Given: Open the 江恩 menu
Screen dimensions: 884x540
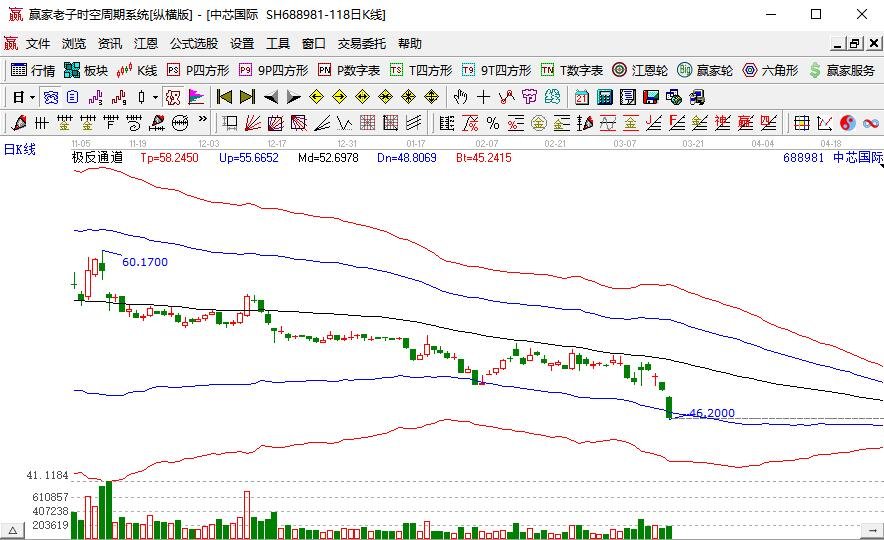Looking at the screenshot, I should coord(146,43).
